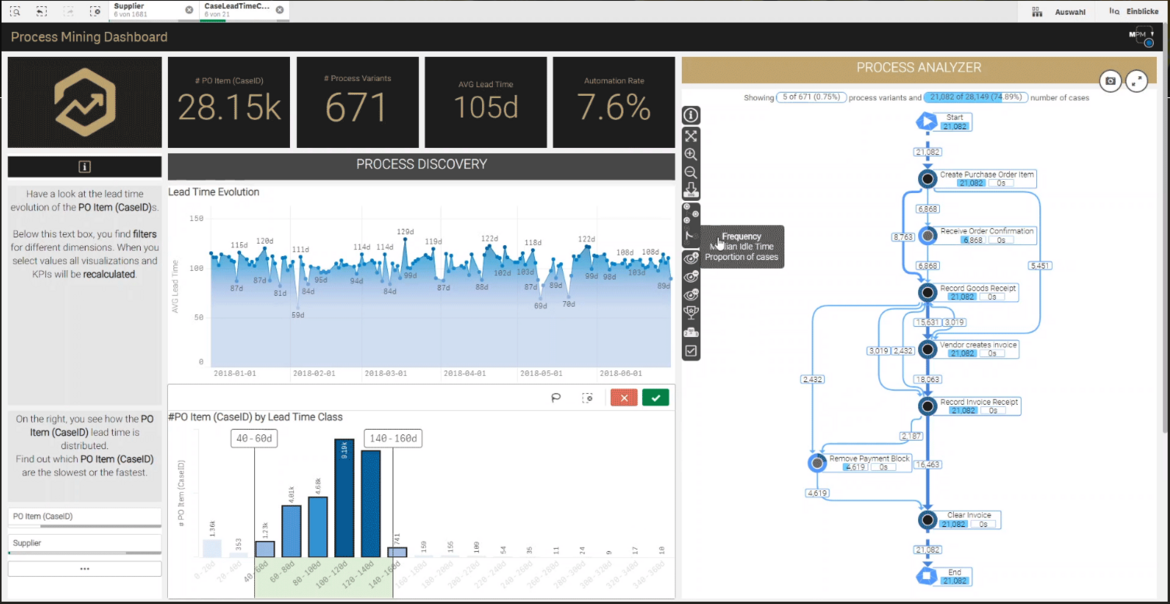Open the Supplier selection tab

(x=145, y=10)
